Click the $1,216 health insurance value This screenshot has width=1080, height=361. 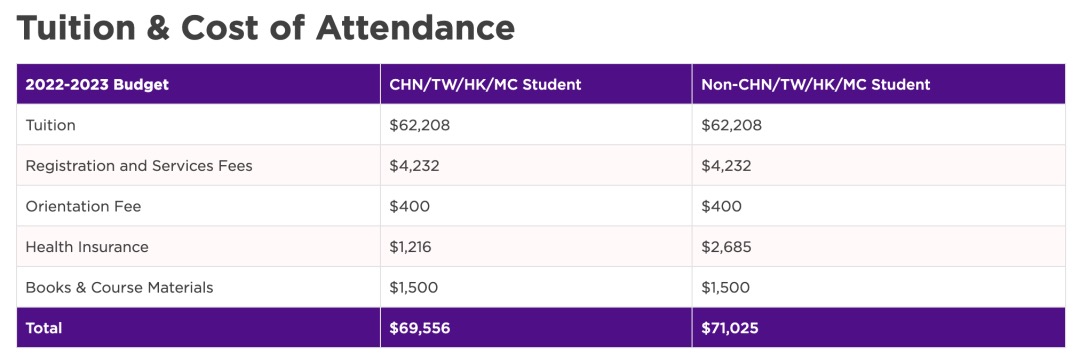[411, 247]
